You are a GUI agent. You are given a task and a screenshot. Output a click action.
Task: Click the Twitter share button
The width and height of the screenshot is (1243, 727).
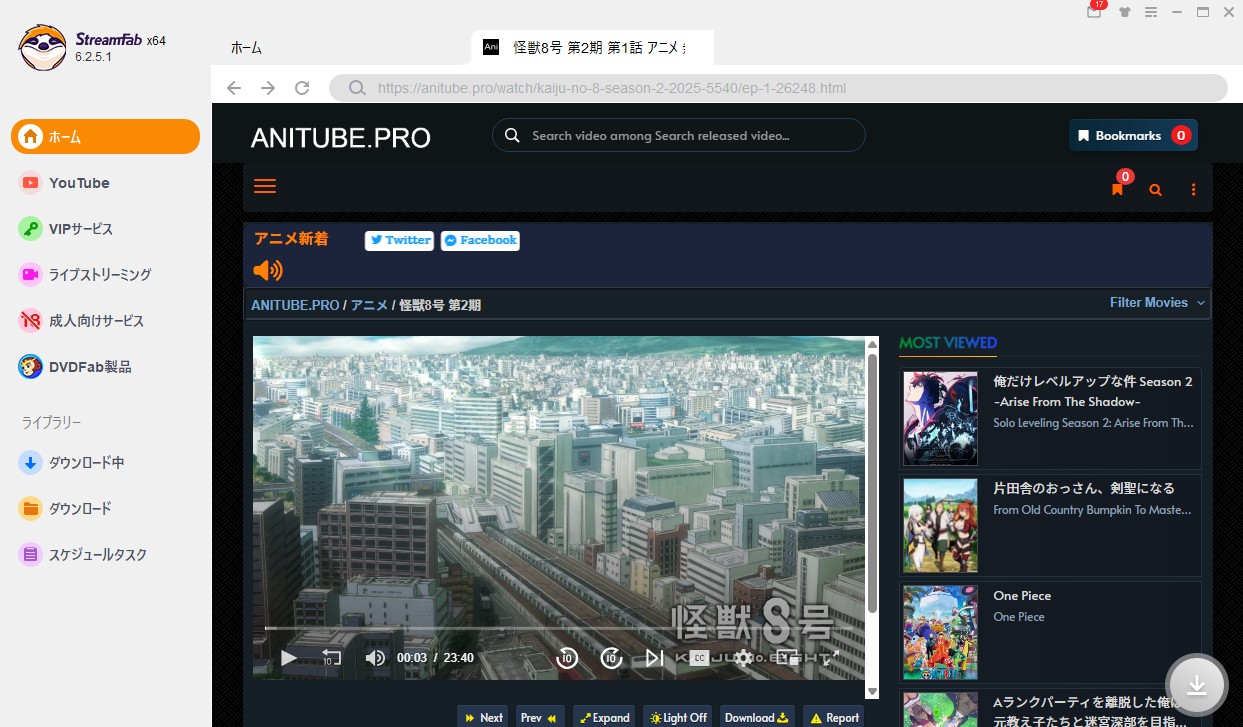click(399, 240)
